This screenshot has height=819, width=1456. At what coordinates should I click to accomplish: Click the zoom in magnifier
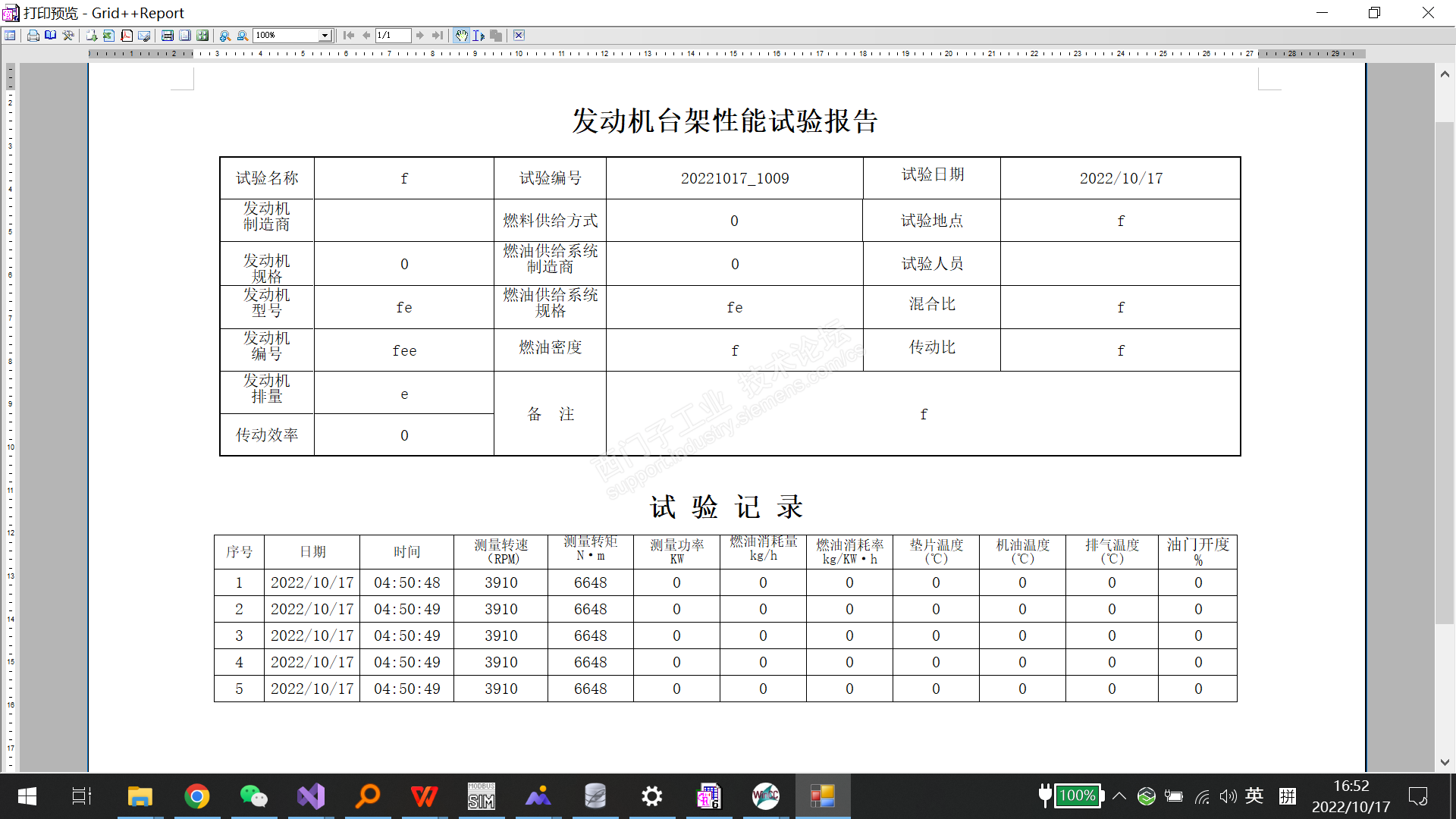(x=225, y=36)
